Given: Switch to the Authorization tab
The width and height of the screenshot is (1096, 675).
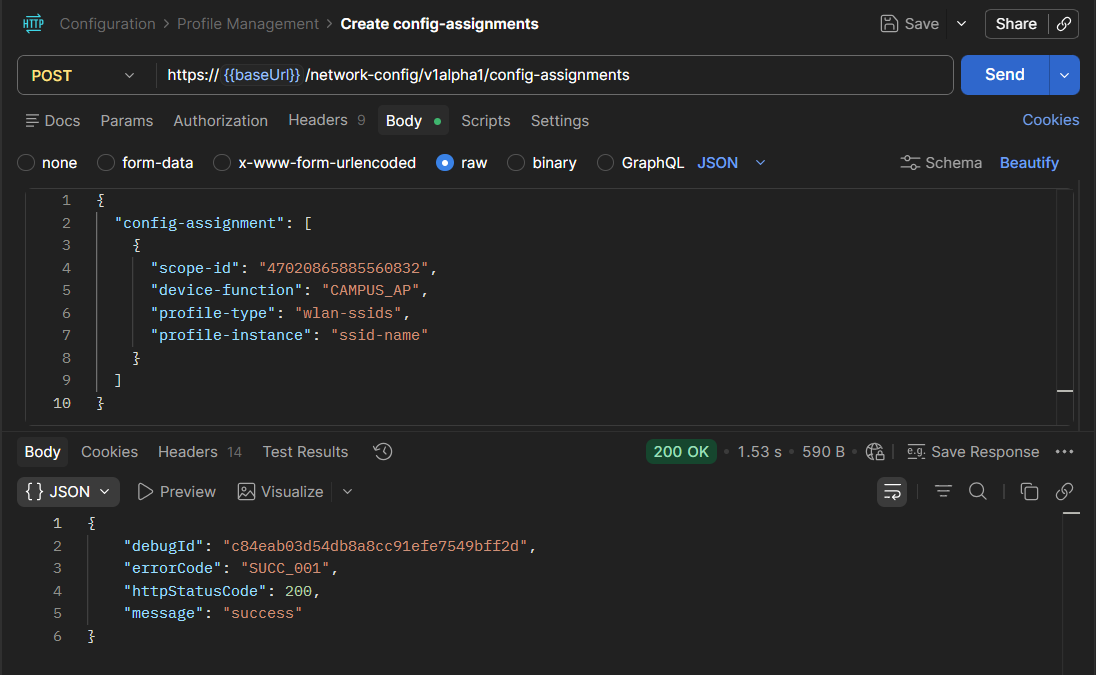Looking at the screenshot, I should tap(220, 121).
